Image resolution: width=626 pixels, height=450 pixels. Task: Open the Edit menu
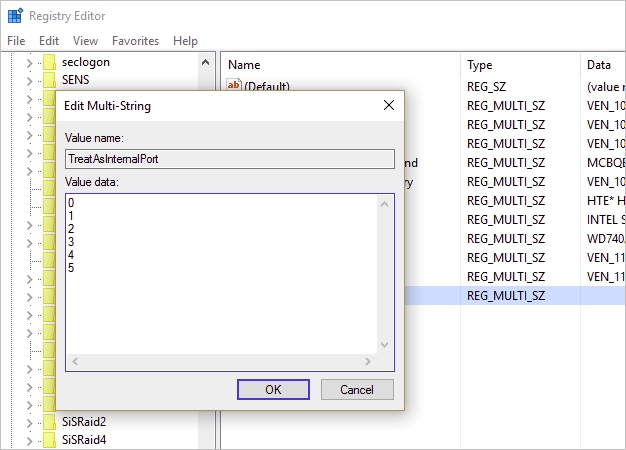[49, 41]
